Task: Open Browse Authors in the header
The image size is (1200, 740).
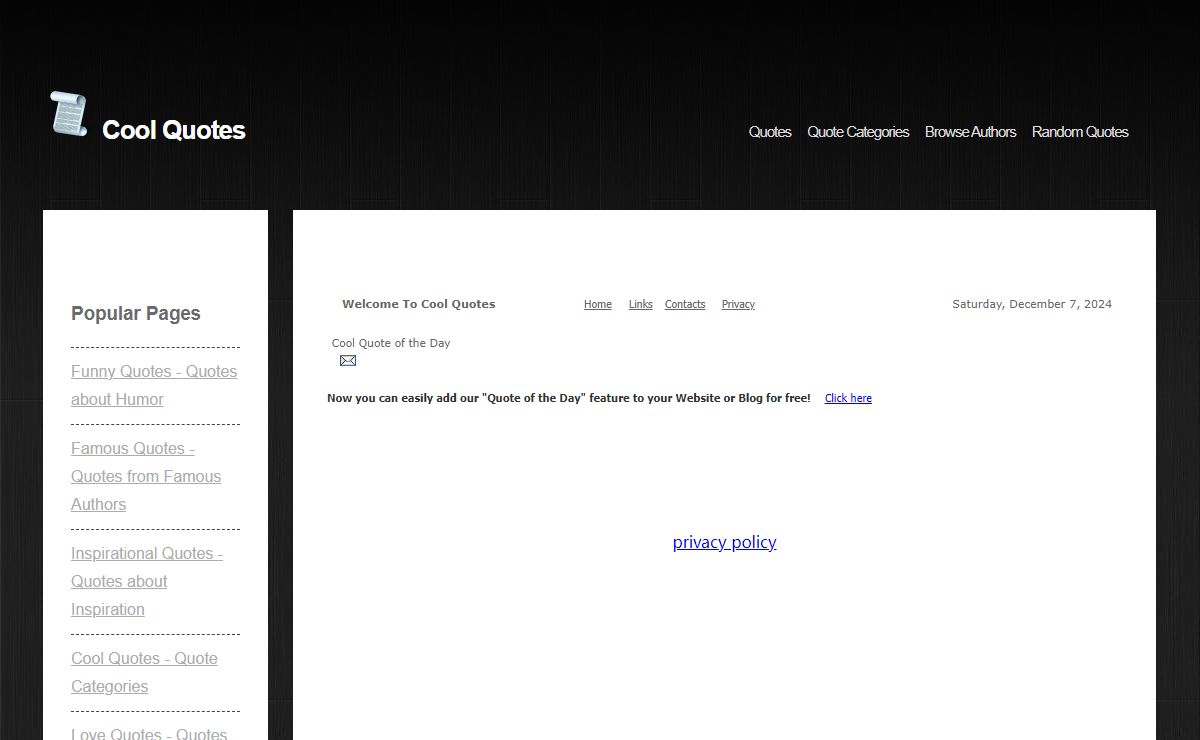Action: tap(969, 132)
